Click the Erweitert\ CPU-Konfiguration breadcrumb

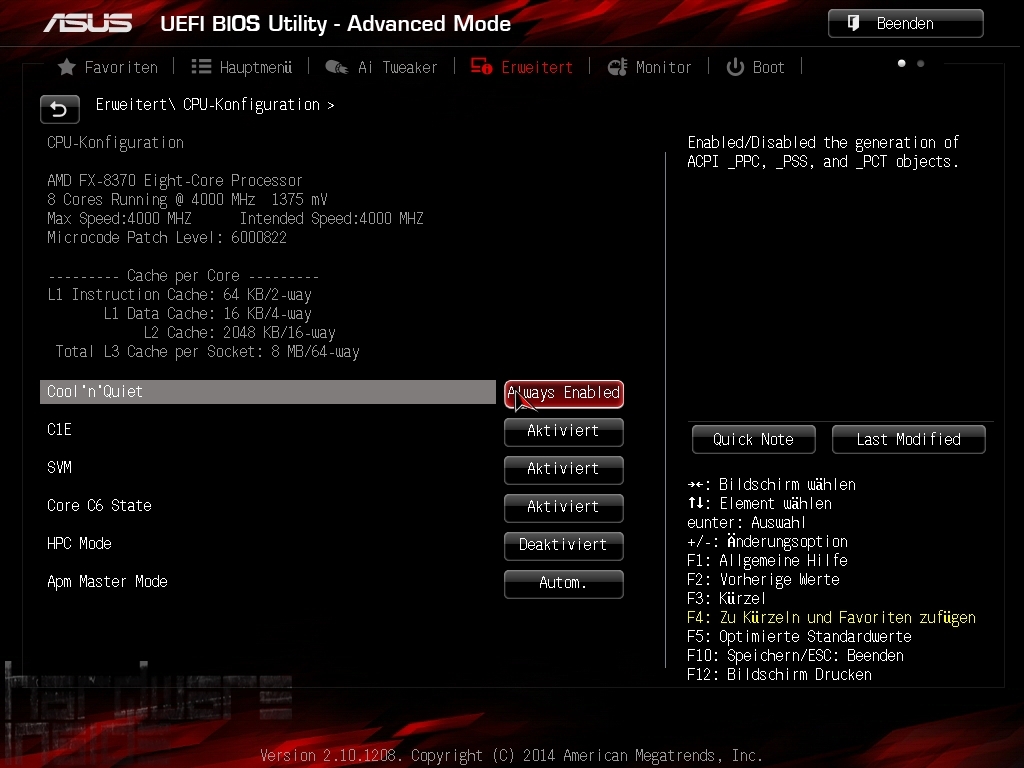coord(215,104)
